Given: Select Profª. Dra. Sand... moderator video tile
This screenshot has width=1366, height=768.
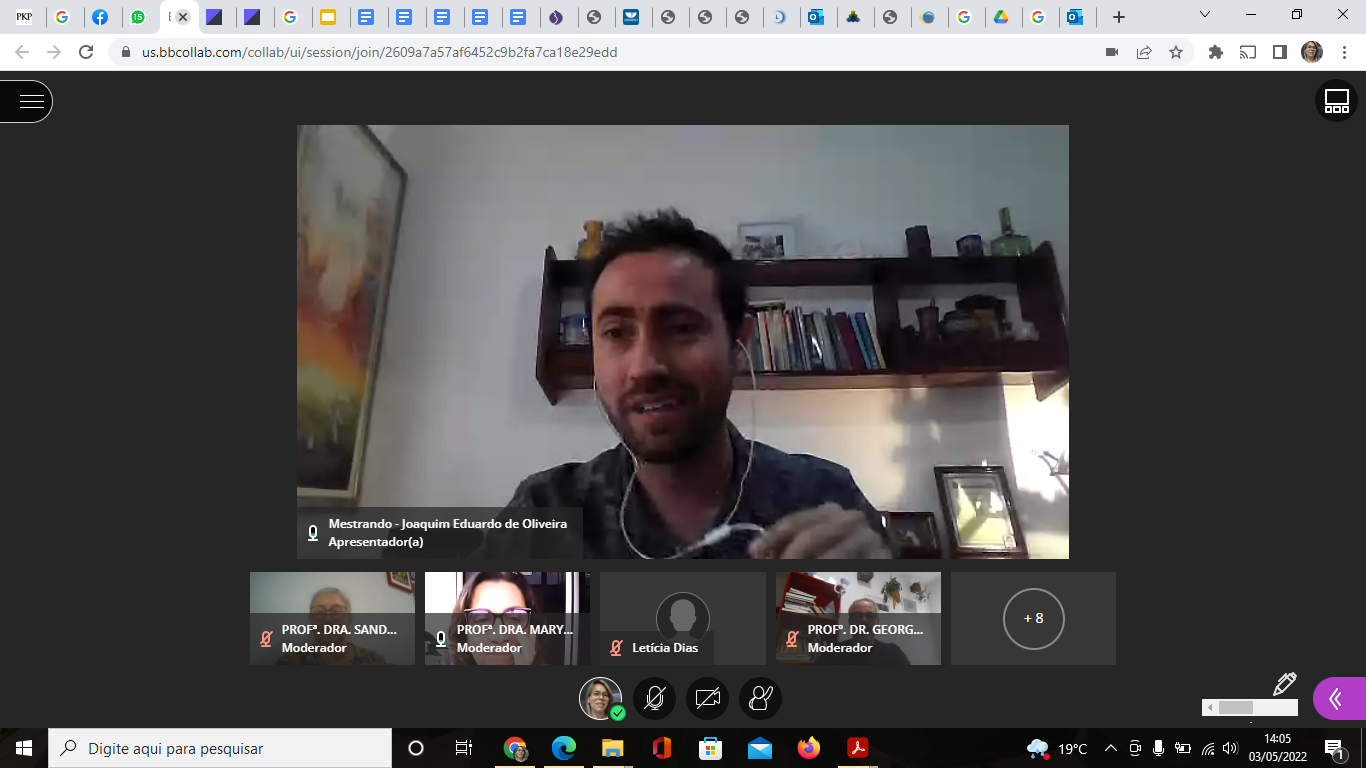Looking at the screenshot, I should [x=332, y=618].
